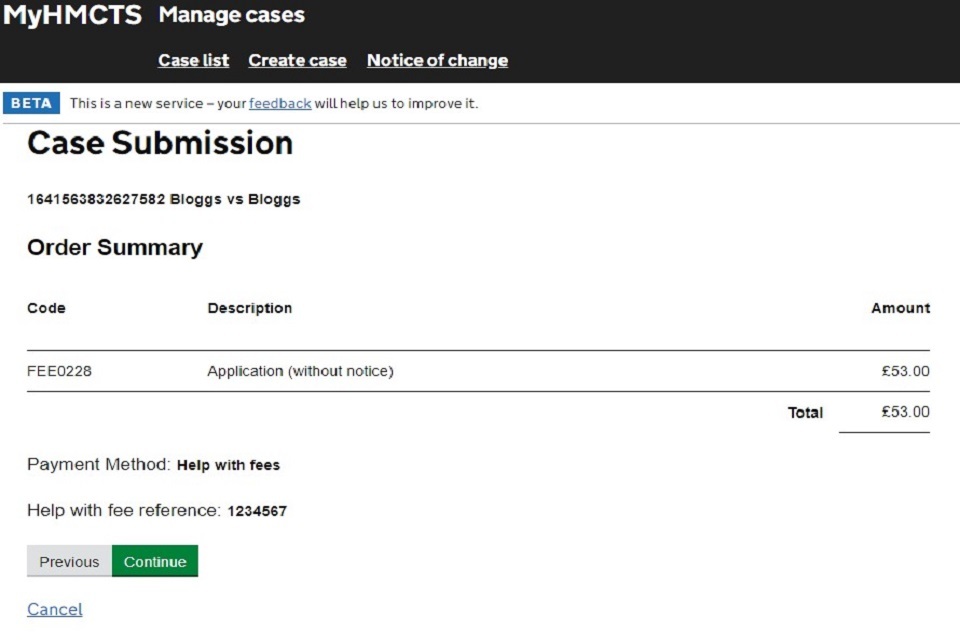Click the Manage cases header title
Image resolution: width=960 pixels, height=640 pixels.
[x=231, y=16]
